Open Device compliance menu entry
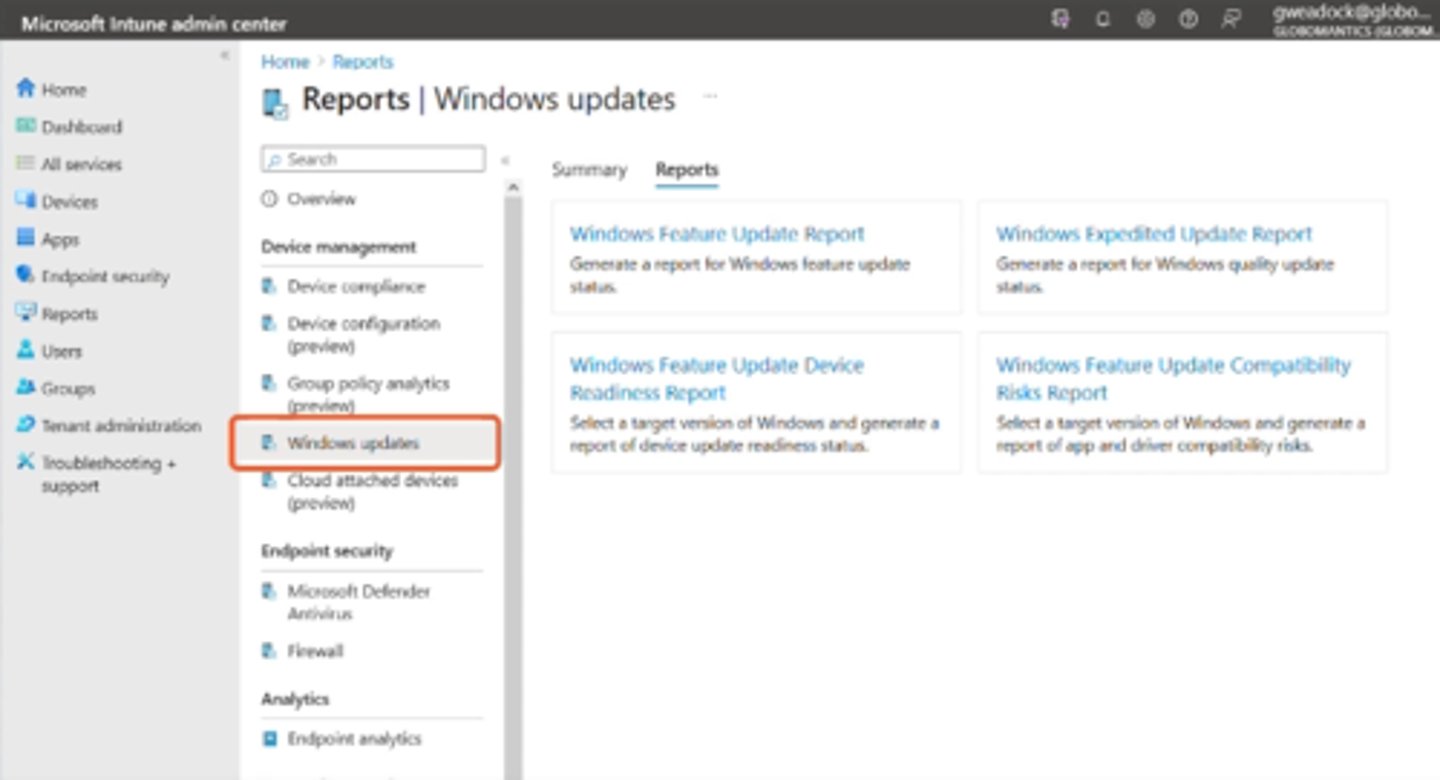This screenshot has height=780, width=1440. [x=356, y=286]
